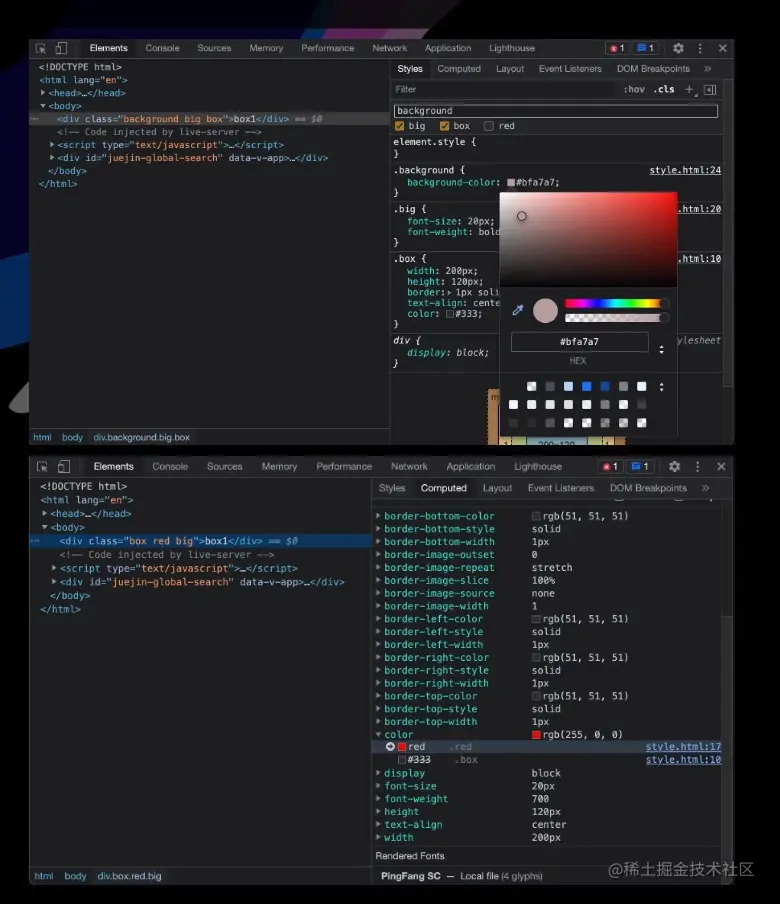The height and width of the screenshot is (904, 780).
Task: Switch to Layout tab in top panel
Action: click(510, 69)
